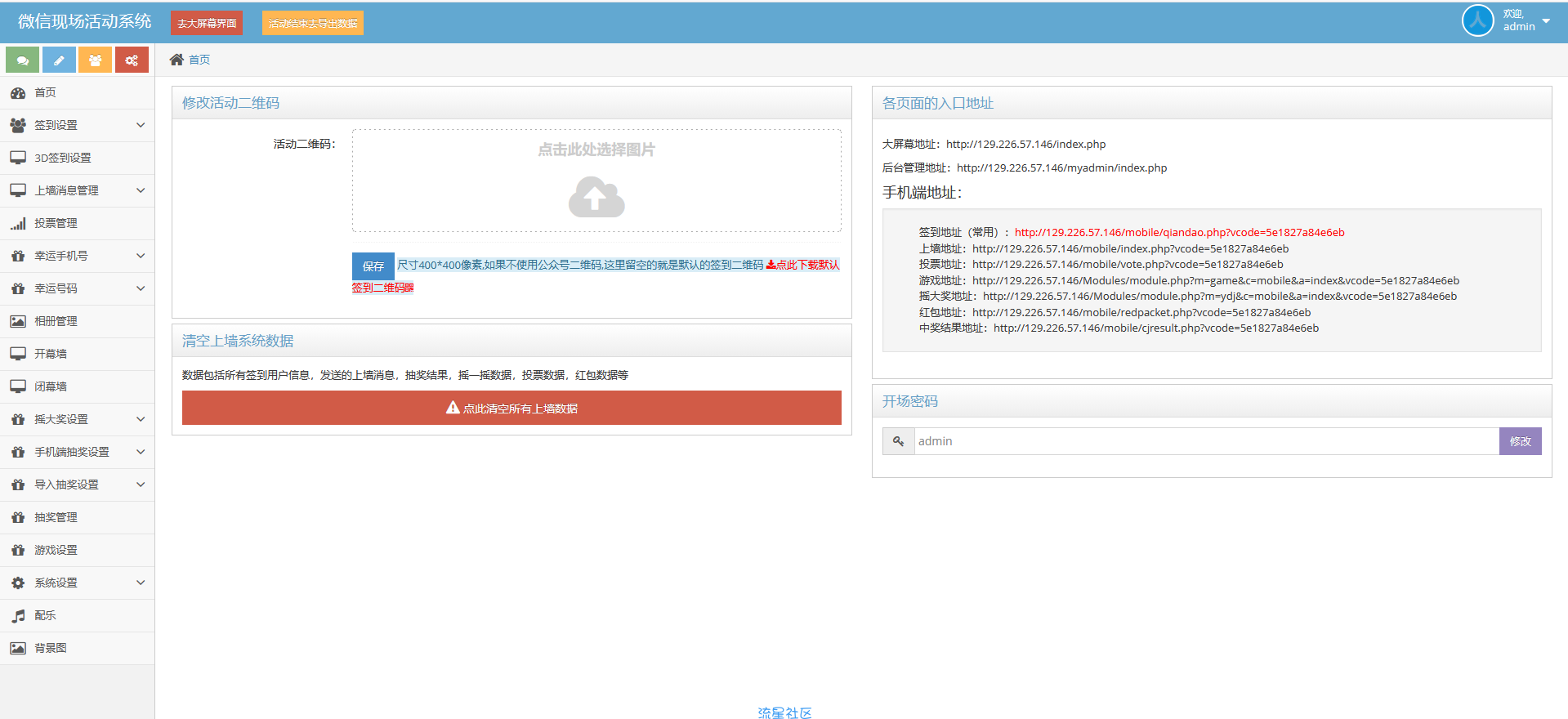The width and height of the screenshot is (1568, 719).
Task: Expand the 摇大奖设置 submenu arrow
Action: click(141, 419)
